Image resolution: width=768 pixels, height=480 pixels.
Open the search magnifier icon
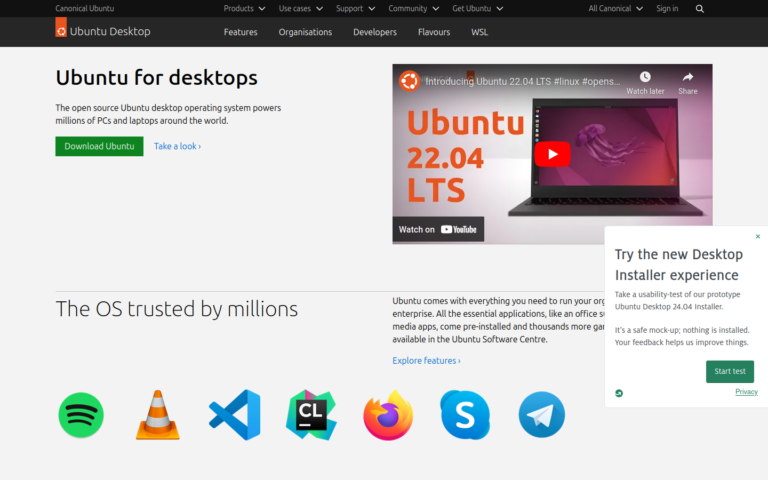click(699, 9)
